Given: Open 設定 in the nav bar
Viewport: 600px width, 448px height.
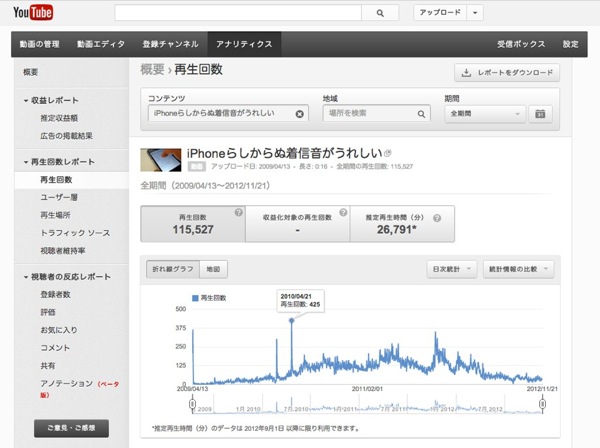Looking at the screenshot, I should [x=570, y=44].
